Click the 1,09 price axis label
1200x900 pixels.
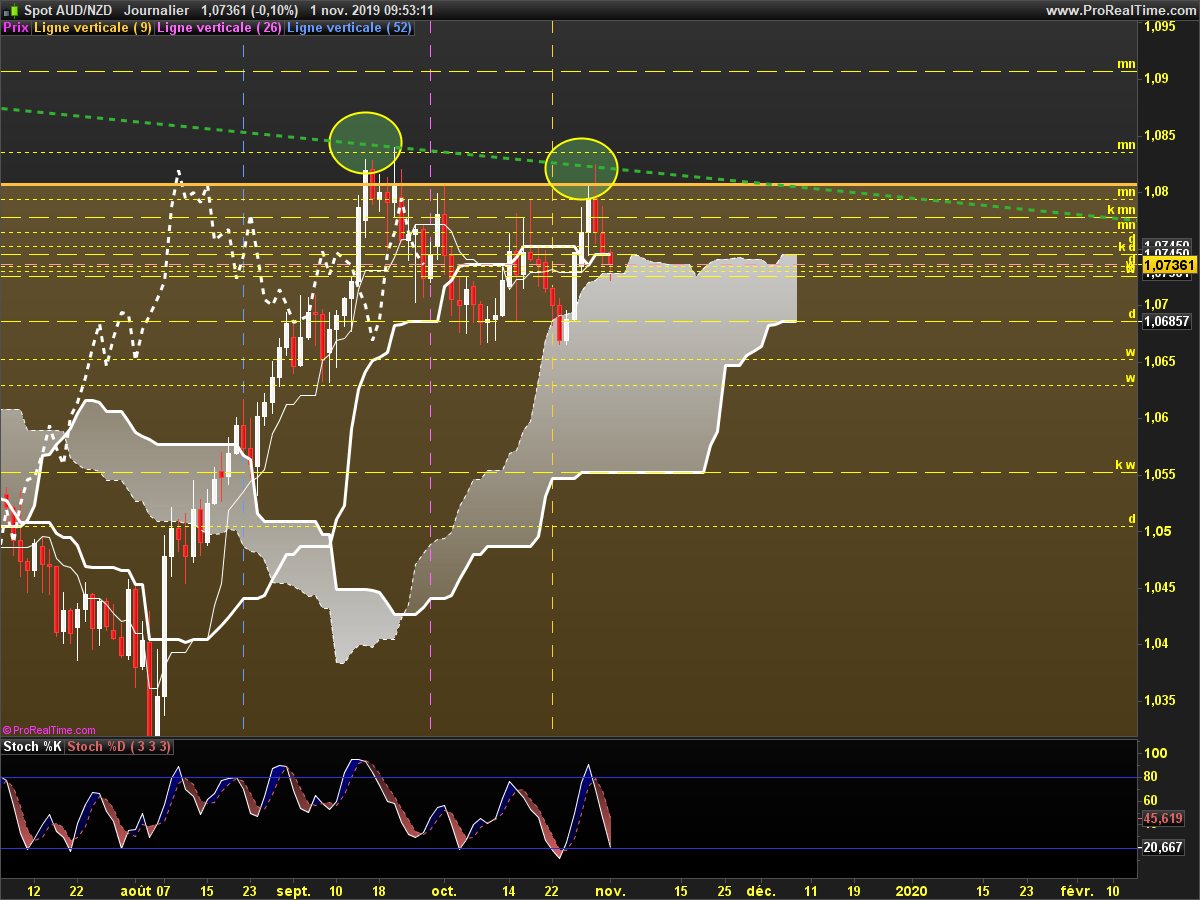click(x=1157, y=77)
